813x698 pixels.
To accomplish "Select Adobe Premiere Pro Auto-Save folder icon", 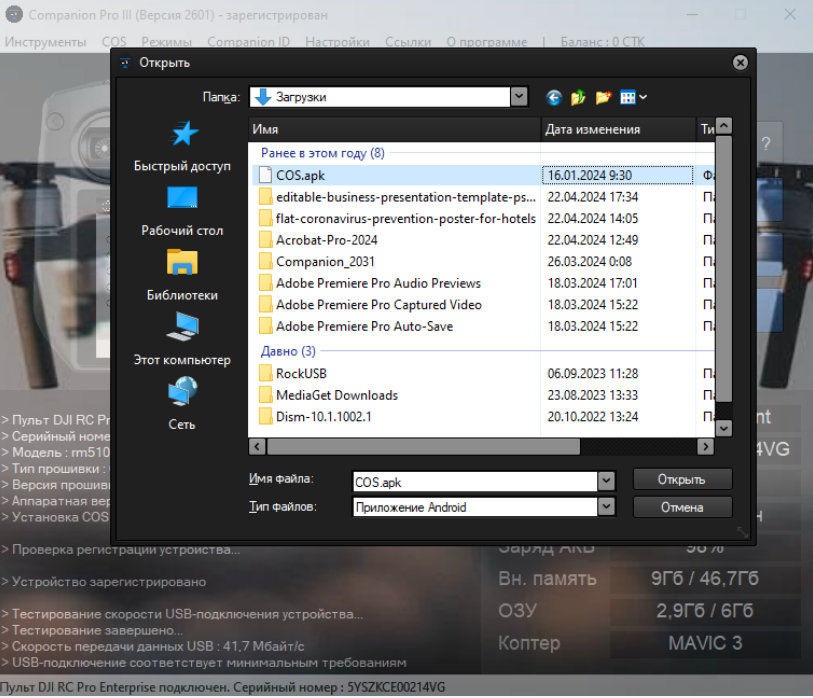I will click(265, 326).
